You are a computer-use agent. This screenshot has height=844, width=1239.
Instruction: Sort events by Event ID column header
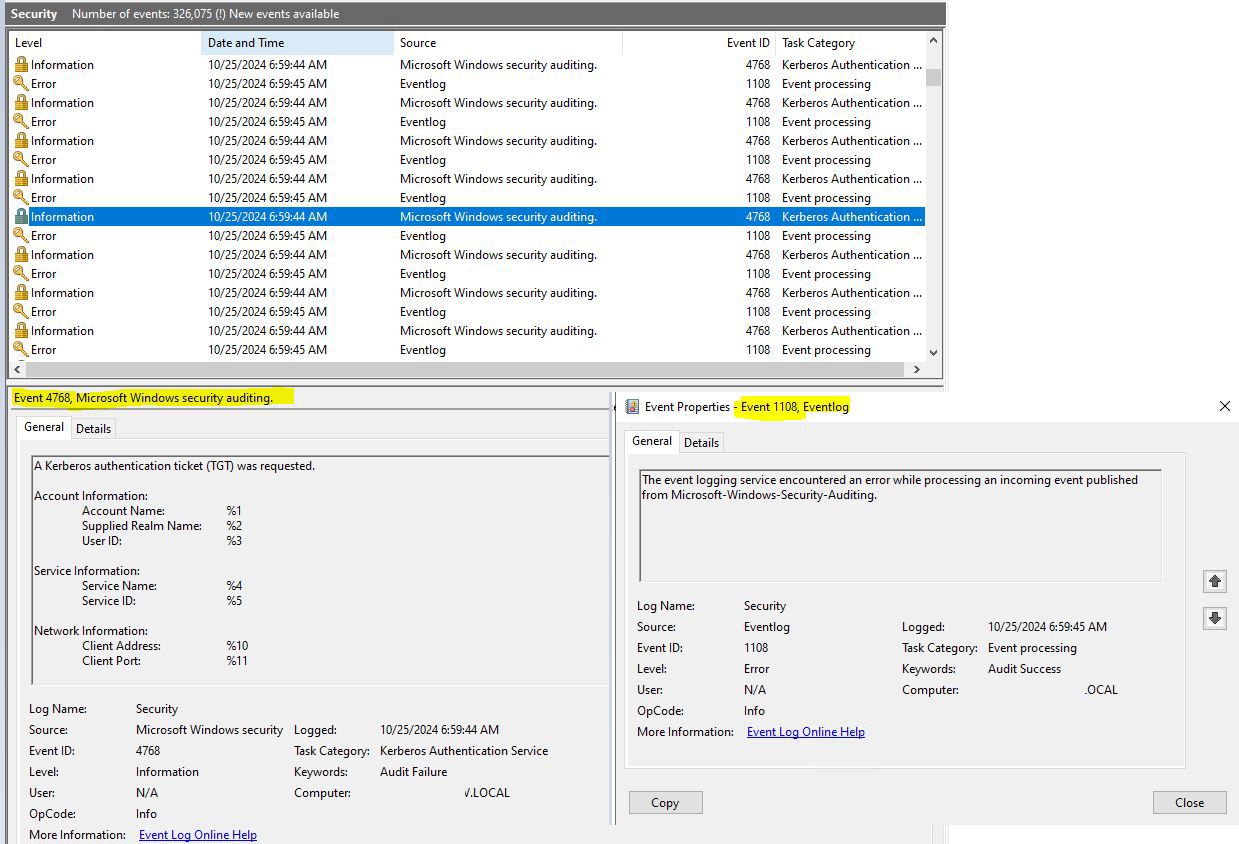click(699, 43)
